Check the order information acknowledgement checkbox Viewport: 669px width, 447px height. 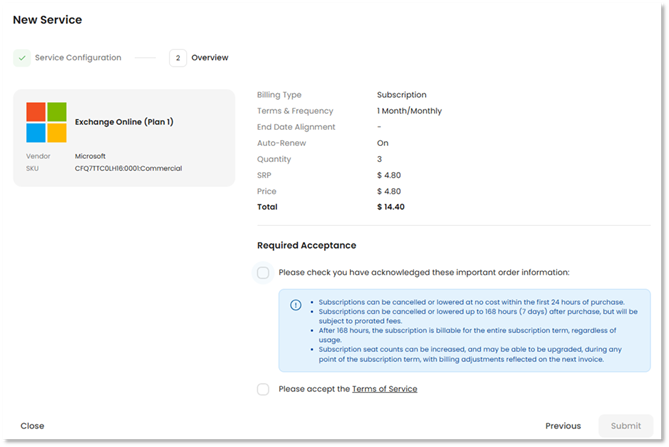point(263,273)
